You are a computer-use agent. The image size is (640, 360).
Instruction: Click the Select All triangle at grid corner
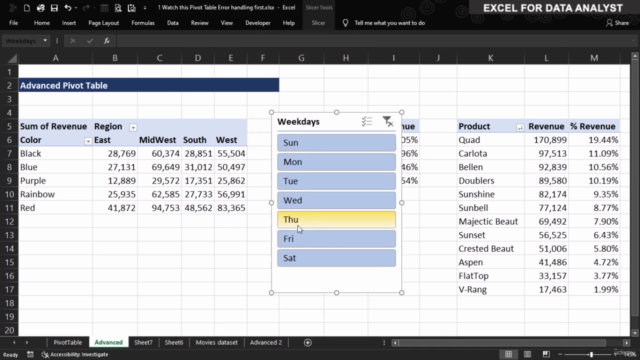pos(12,58)
